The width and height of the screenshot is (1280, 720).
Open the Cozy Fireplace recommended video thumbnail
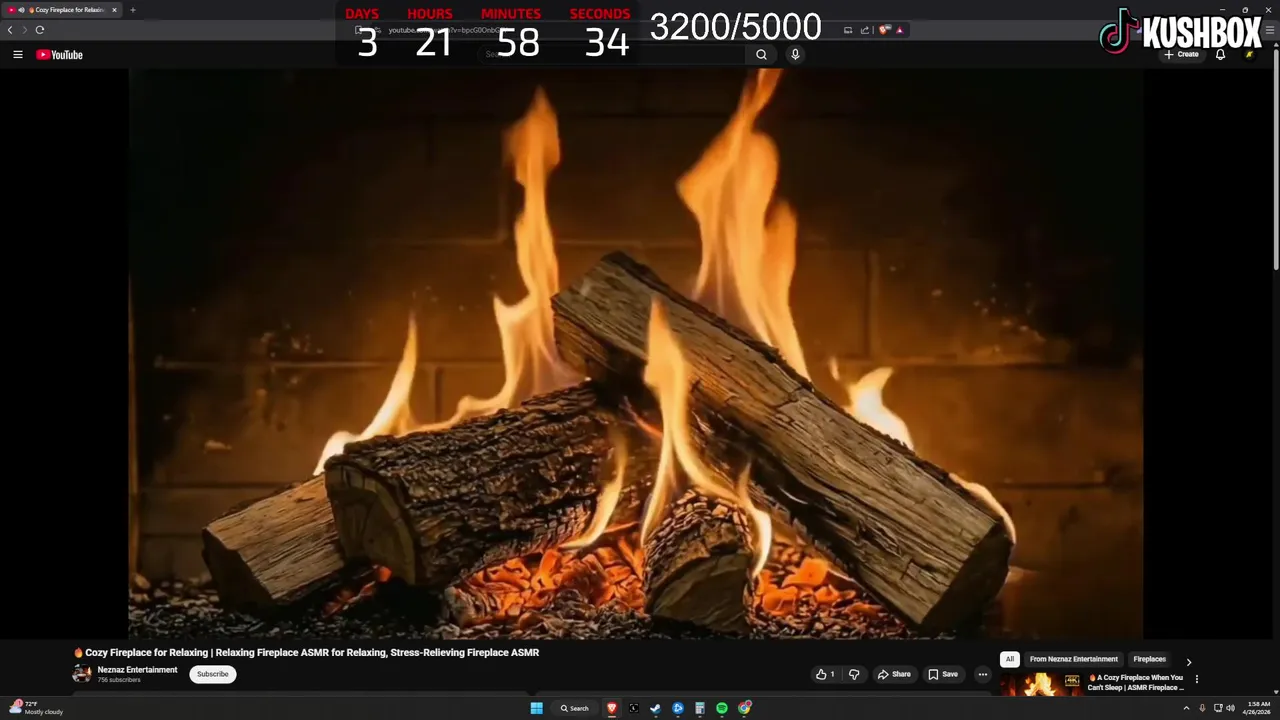pos(1041,684)
